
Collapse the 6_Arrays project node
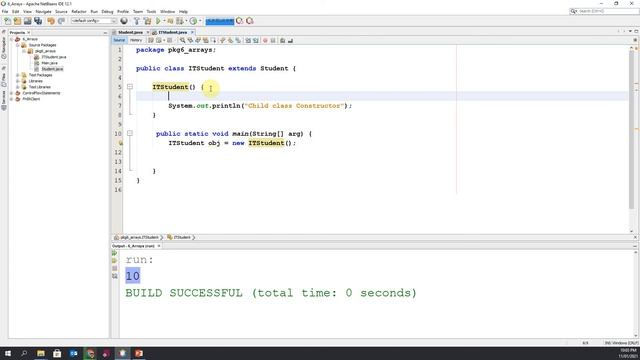(x=12, y=39)
